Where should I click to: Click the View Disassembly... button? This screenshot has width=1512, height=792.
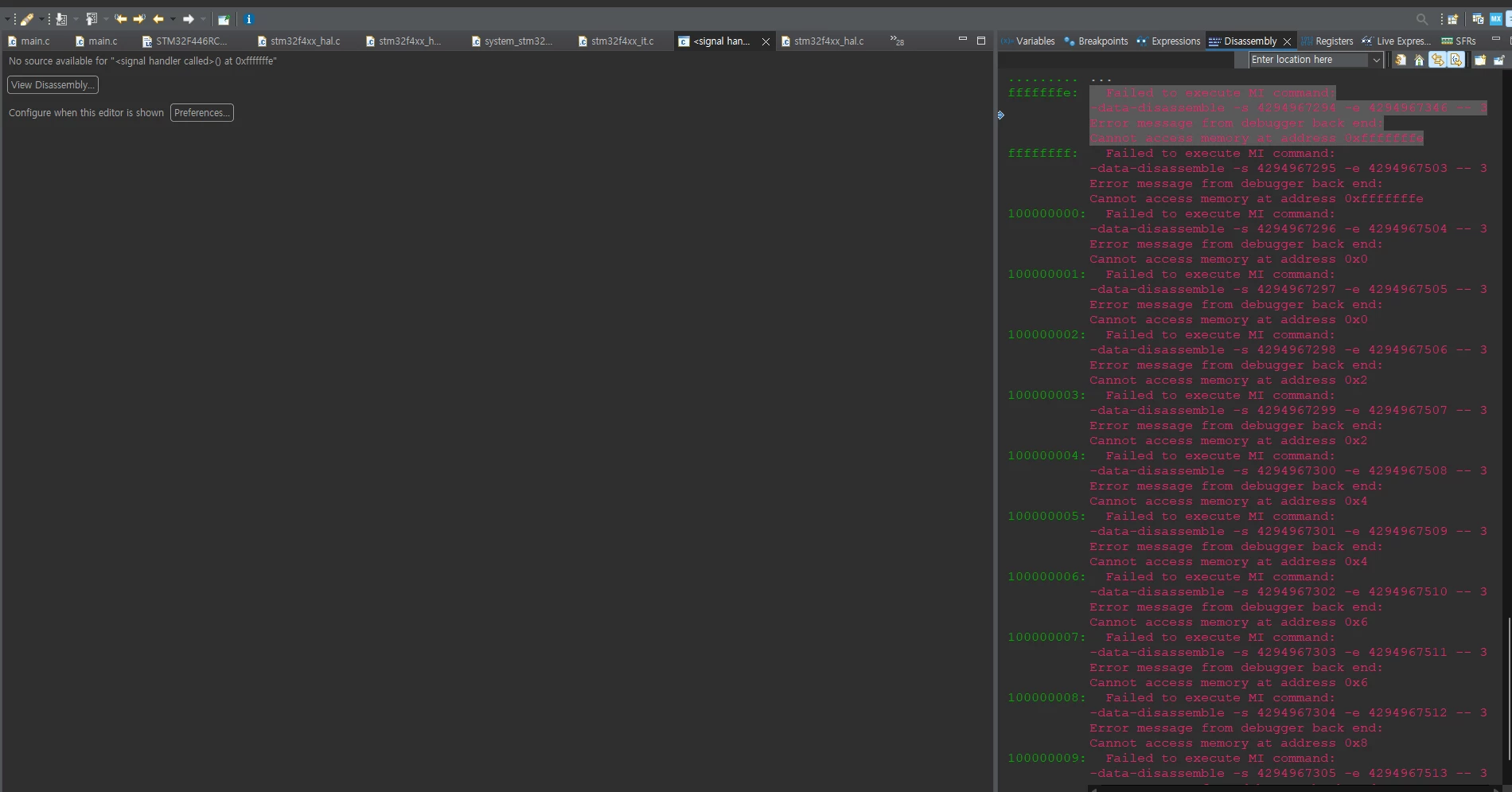53,84
